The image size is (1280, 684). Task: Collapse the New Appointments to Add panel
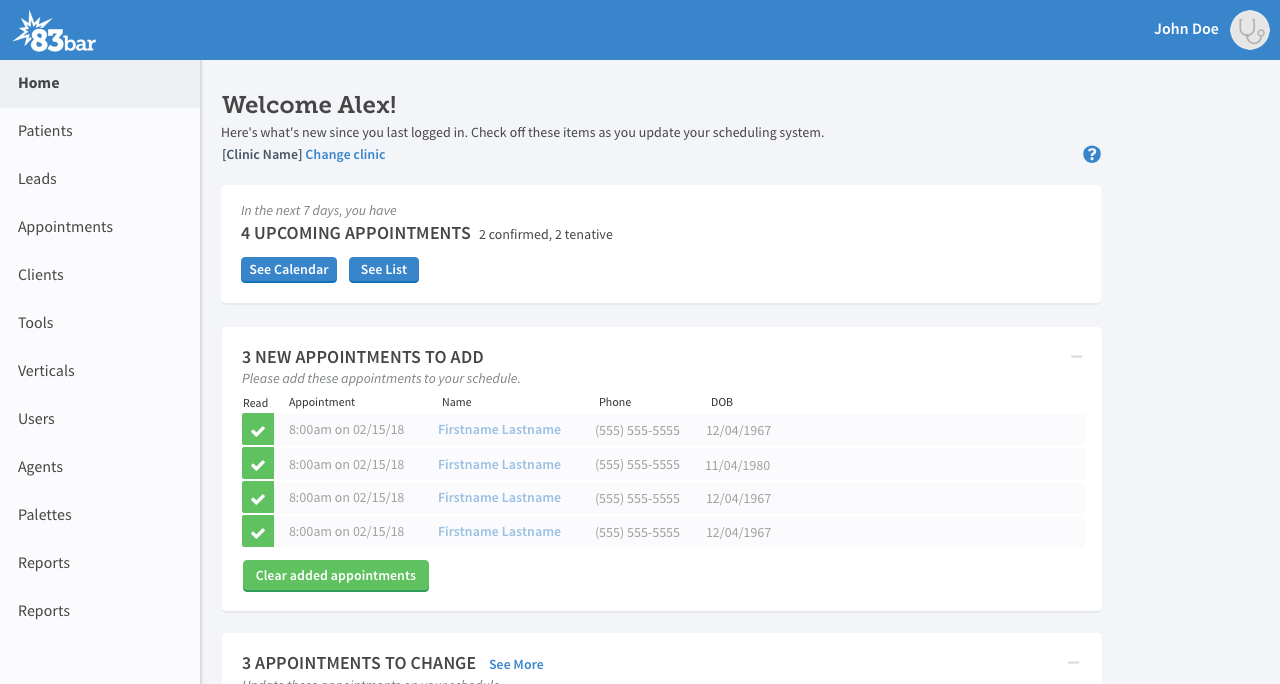[1076, 357]
